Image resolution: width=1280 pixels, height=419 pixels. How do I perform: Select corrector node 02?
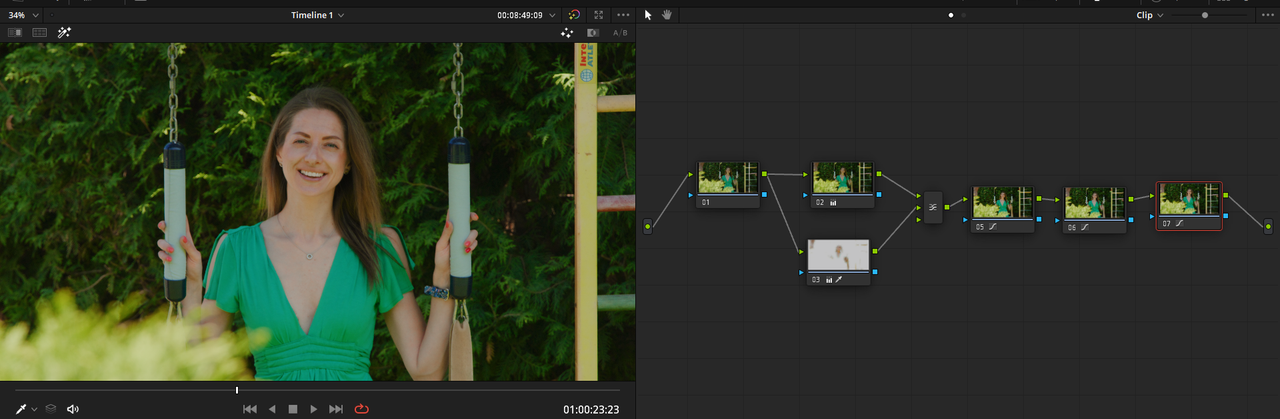coord(842,184)
